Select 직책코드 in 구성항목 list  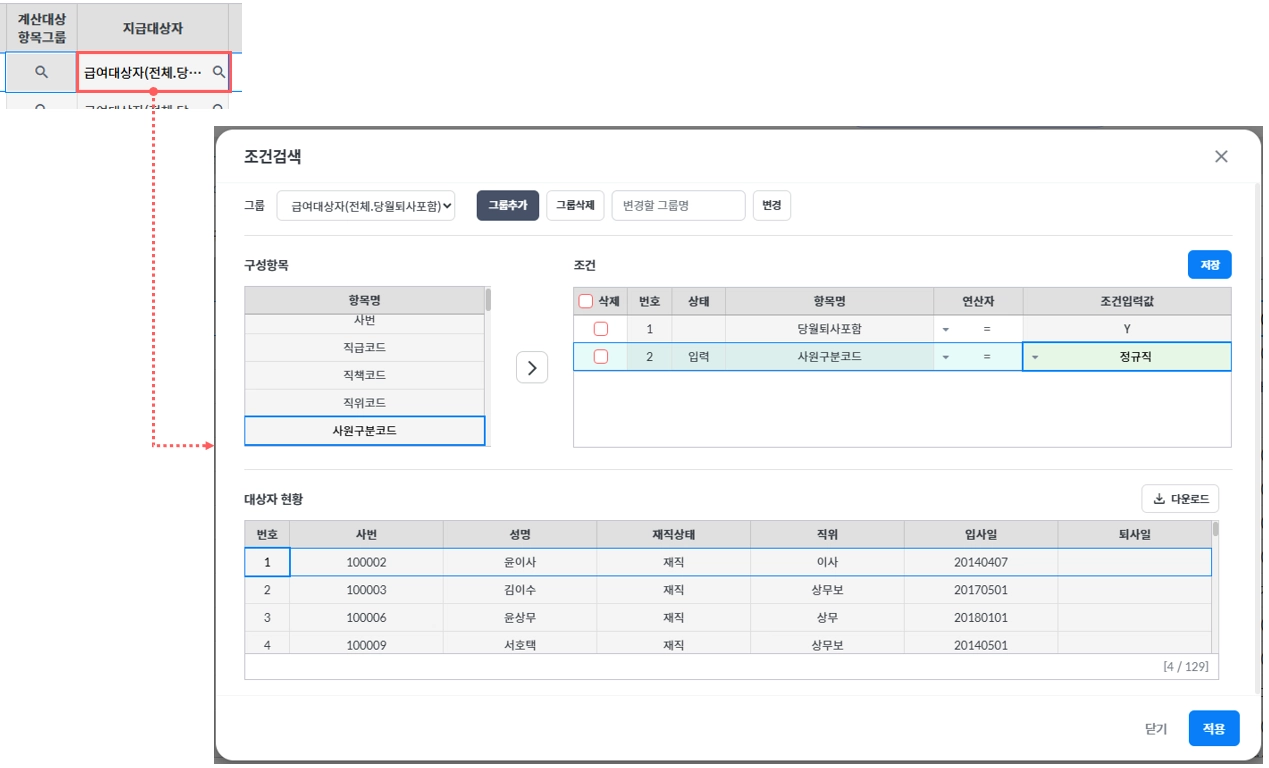365,375
